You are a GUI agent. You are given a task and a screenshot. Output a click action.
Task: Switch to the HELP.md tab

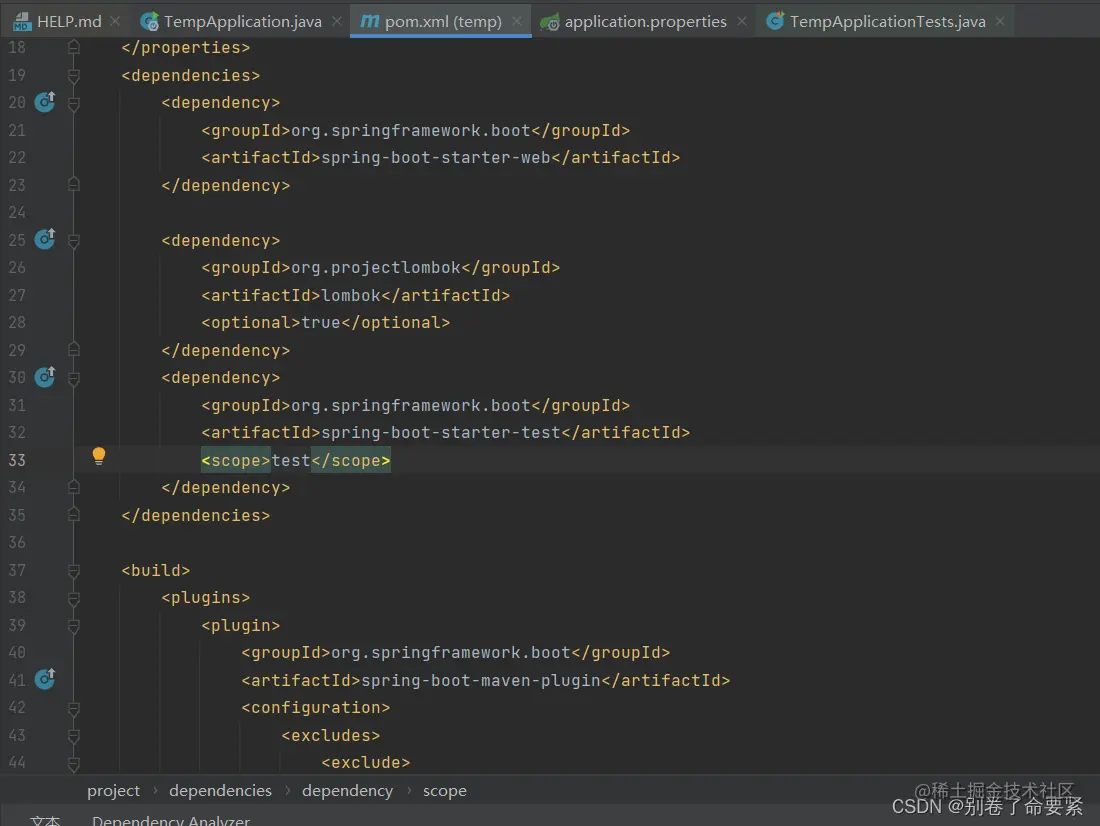[68, 21]
